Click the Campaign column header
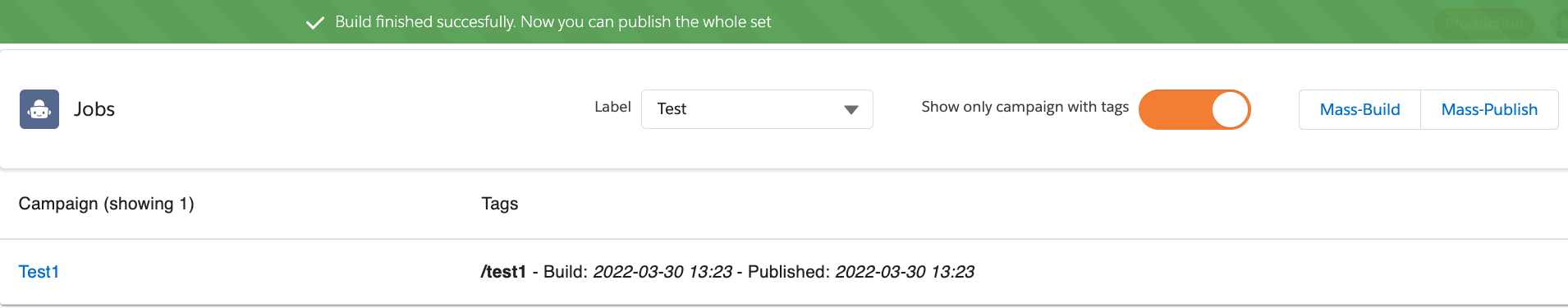Screen dimensions: 1568x308 [x=106, y=204]
